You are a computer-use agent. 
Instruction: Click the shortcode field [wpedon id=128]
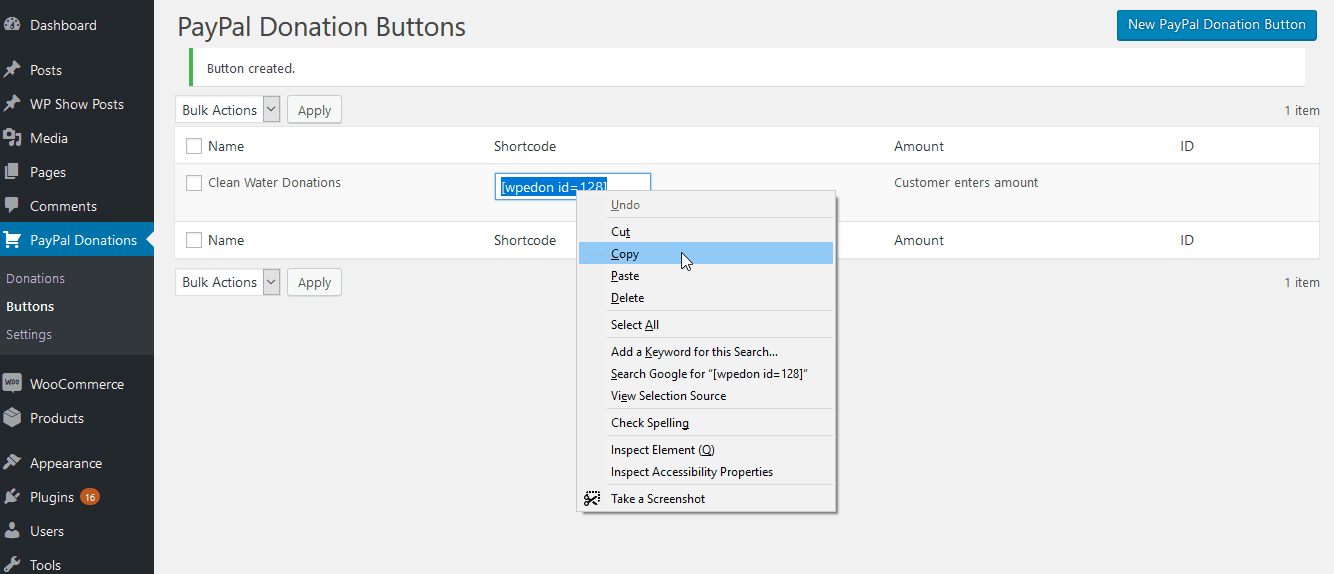point(573,187)
